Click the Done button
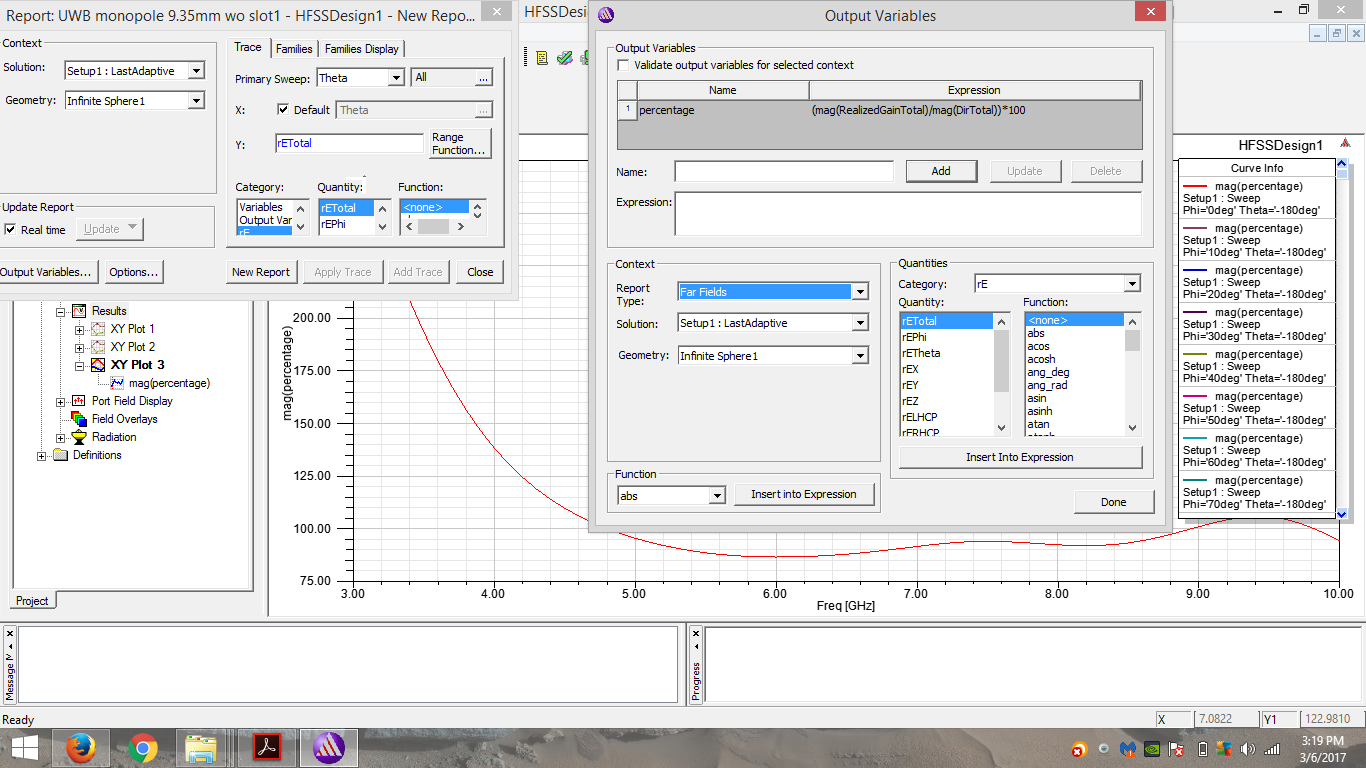 pos(1114,502)
